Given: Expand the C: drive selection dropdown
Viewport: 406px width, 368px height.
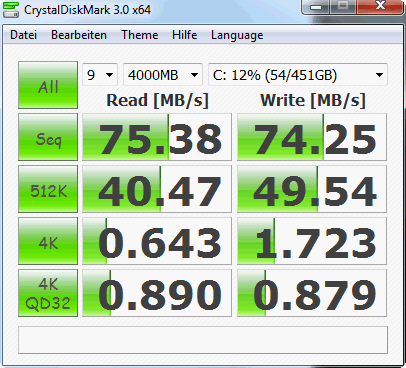Looking at the screenshot, I should point(298,75).
